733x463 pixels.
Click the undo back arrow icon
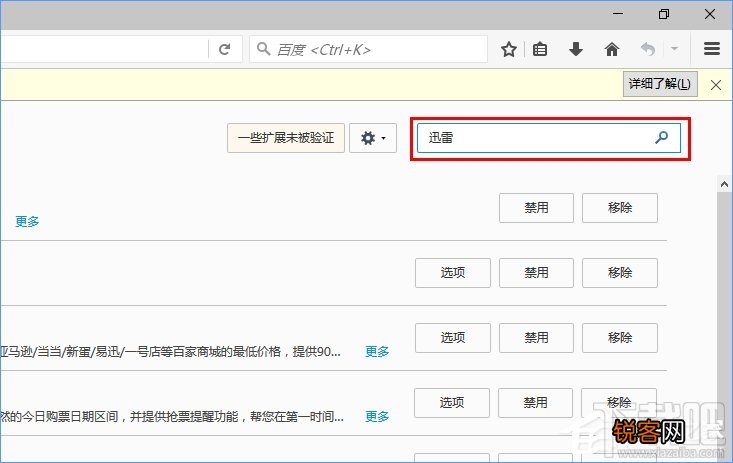click(647, 49)
